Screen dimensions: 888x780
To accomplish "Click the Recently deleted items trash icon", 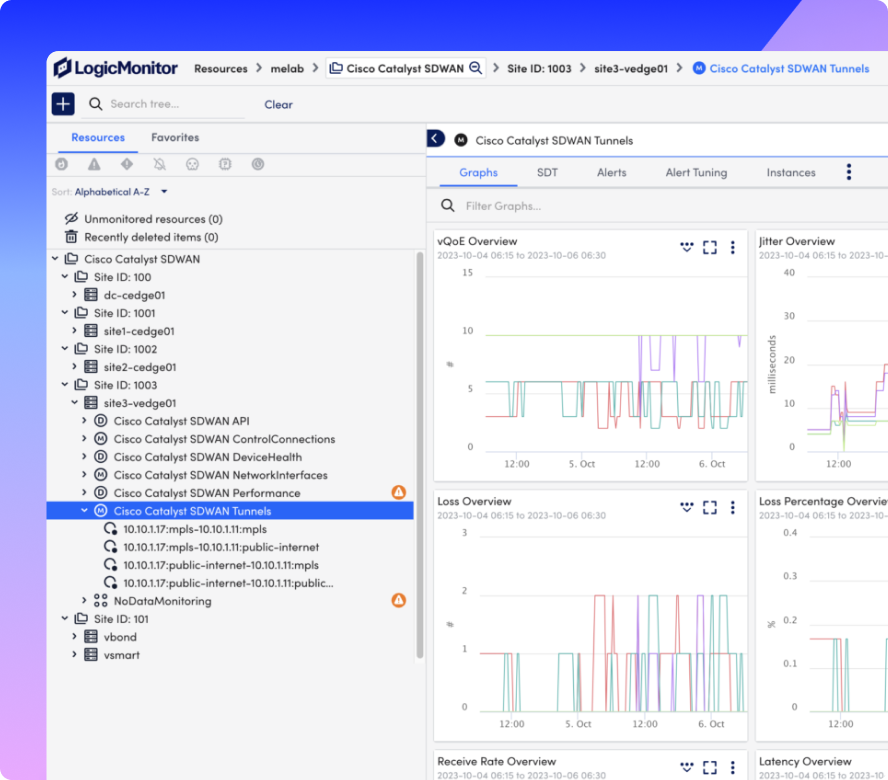I will 71,236.
